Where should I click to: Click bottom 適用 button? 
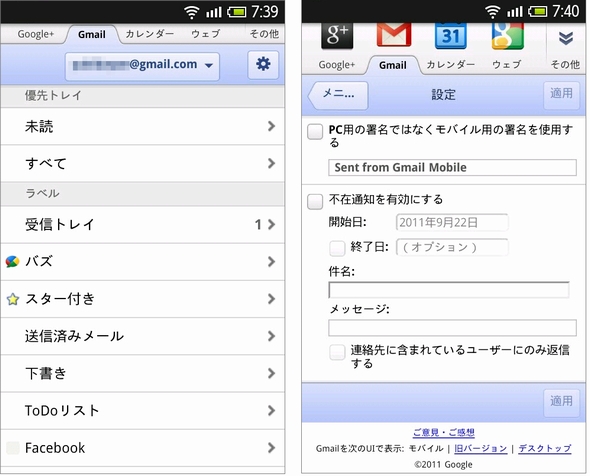click(561, 403)
